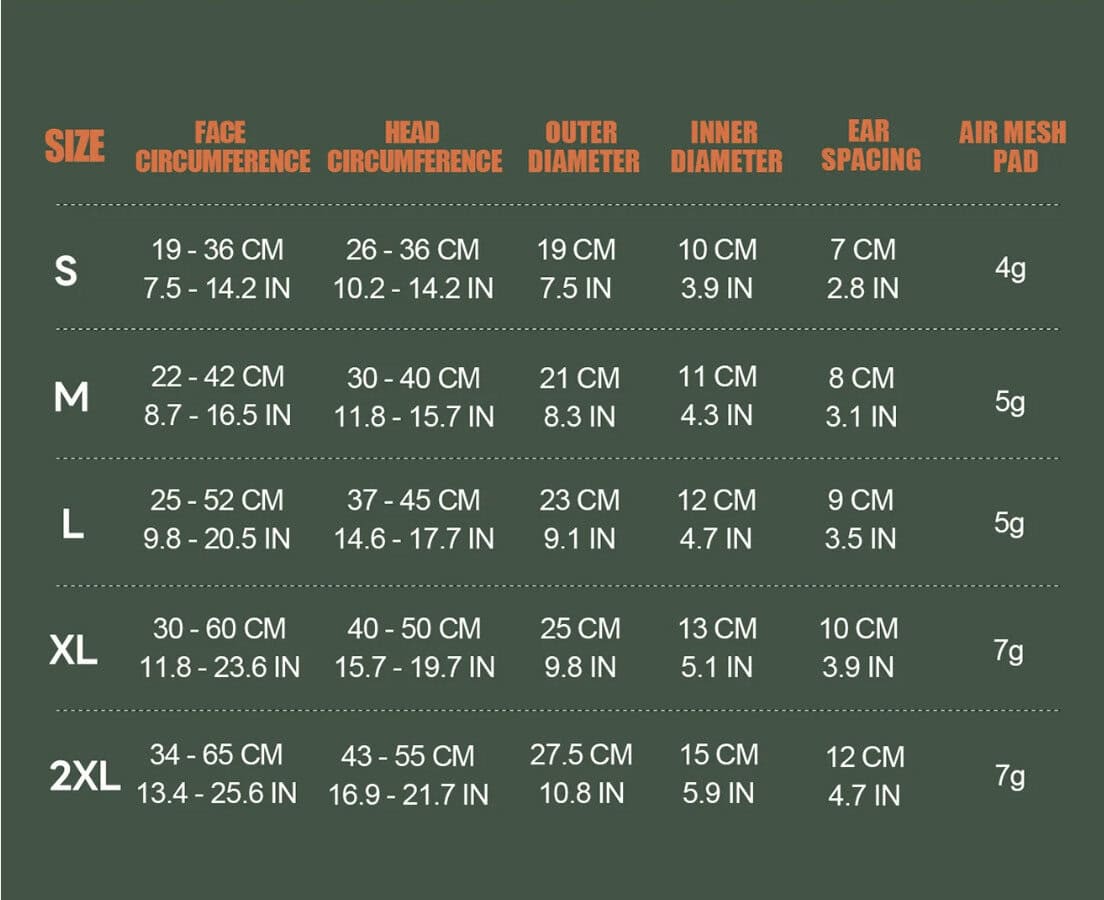Click the 23 CM outer diameter value
1104x900 pixels.
pos(579,501)
